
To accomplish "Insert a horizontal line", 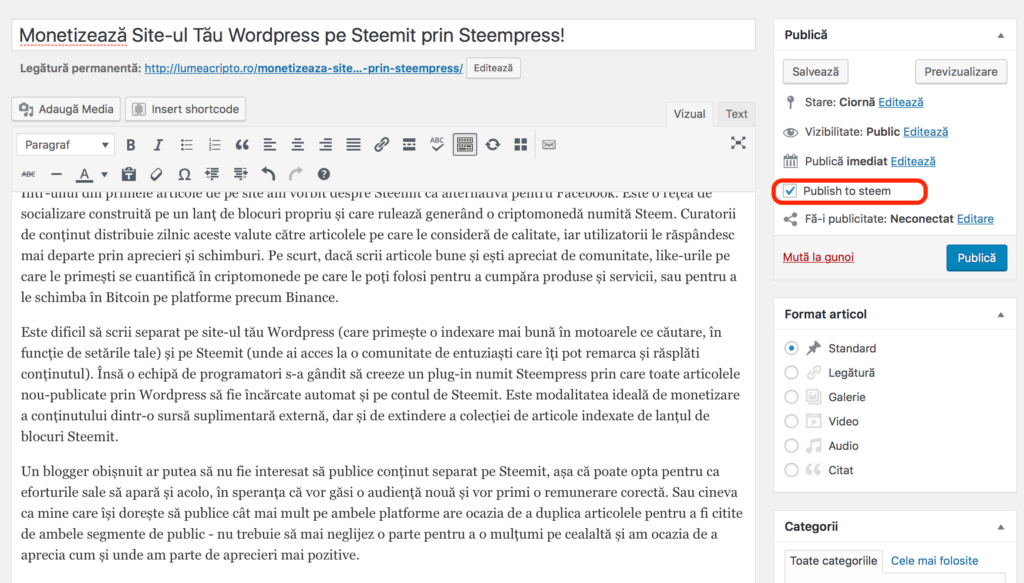I will click(57, 174).
